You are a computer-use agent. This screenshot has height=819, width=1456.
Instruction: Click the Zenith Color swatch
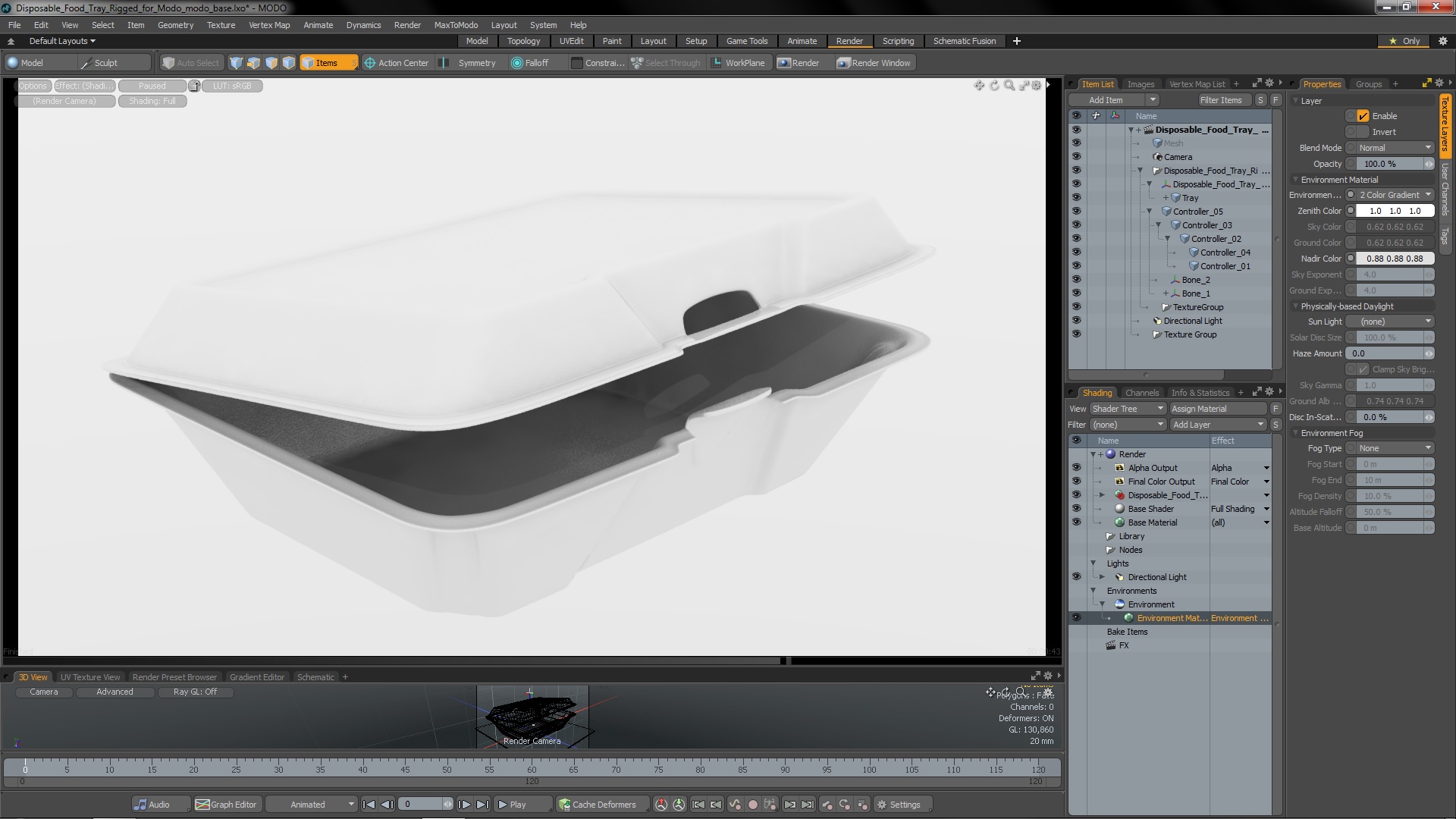pos(1395,211)
